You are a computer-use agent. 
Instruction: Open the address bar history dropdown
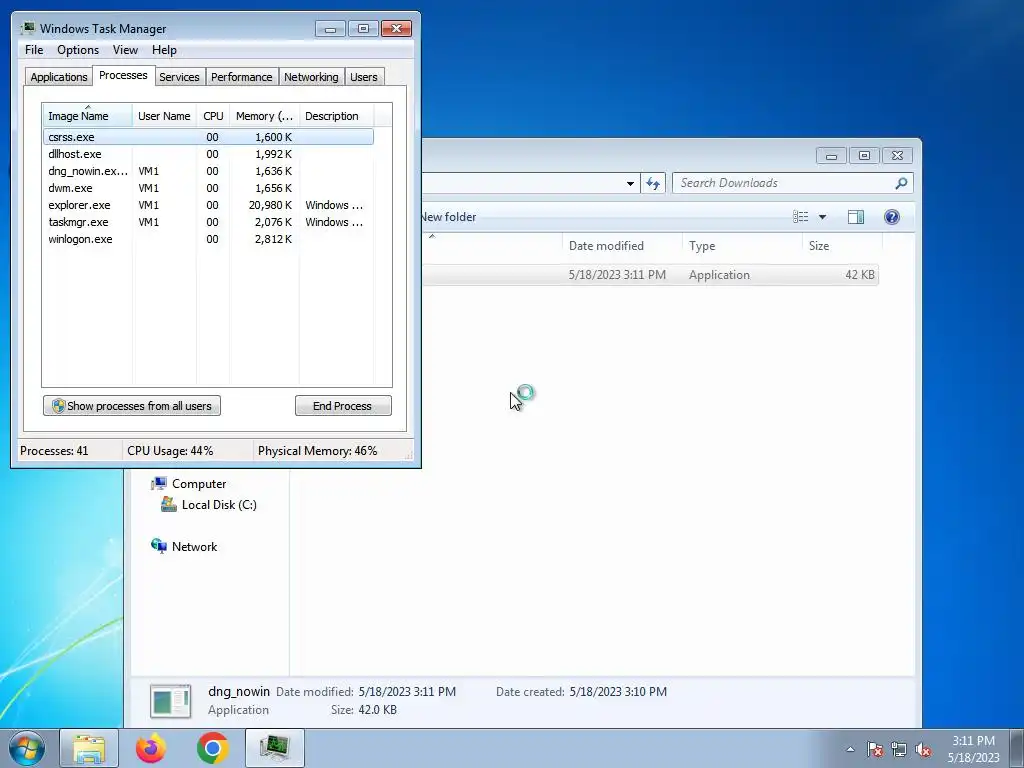point(630,184)
